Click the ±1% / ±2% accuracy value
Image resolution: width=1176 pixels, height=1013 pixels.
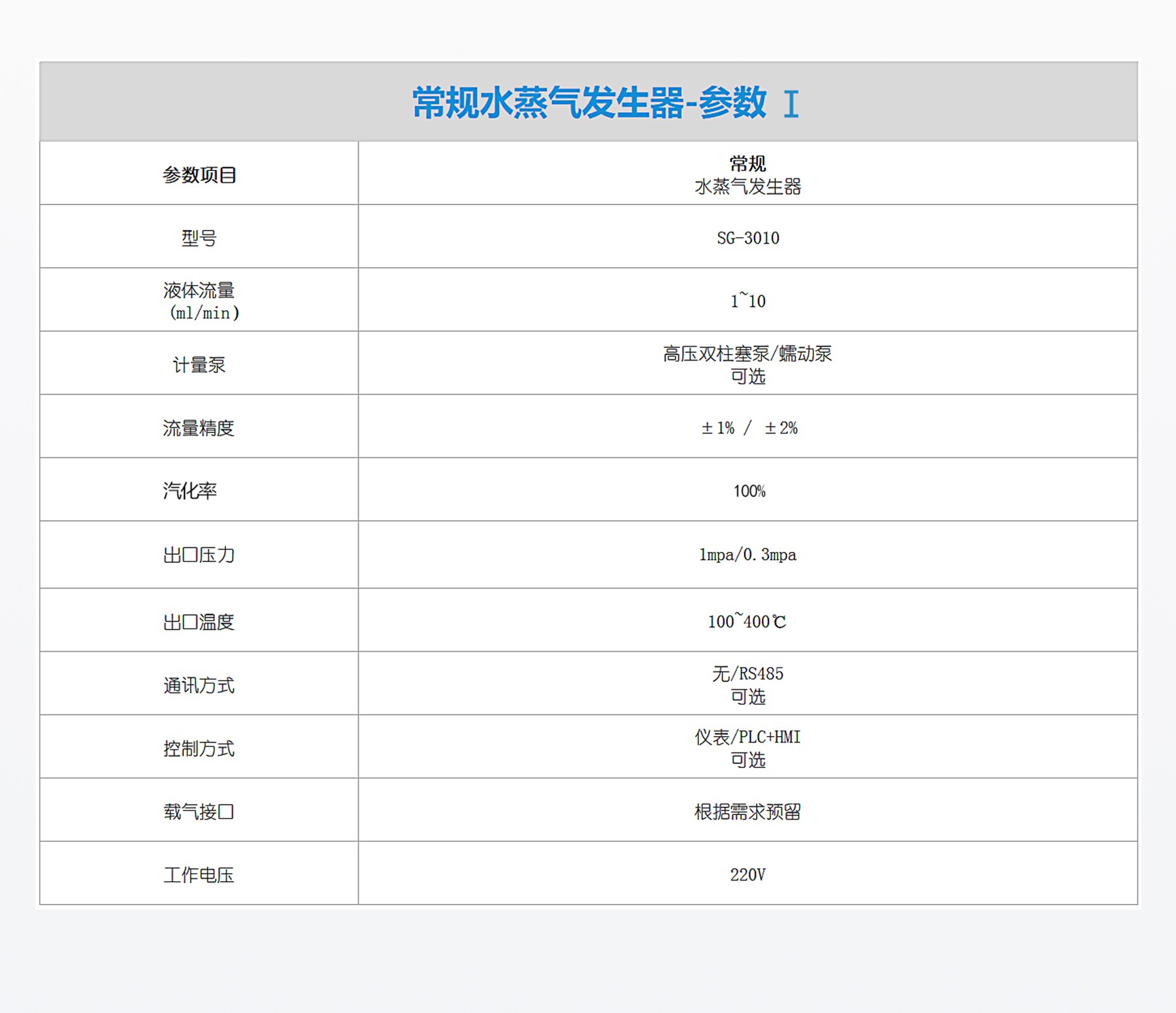pyautogui.click(x=749, y=428)
